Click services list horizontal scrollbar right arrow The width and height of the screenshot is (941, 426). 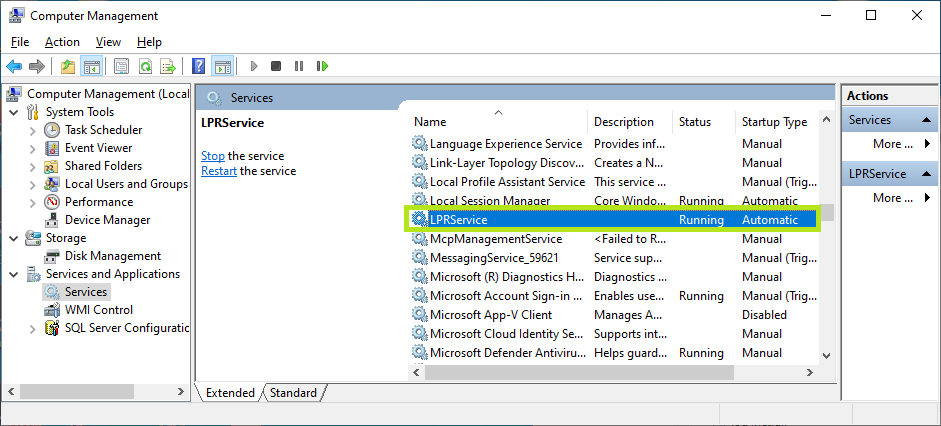coord(810,373)
